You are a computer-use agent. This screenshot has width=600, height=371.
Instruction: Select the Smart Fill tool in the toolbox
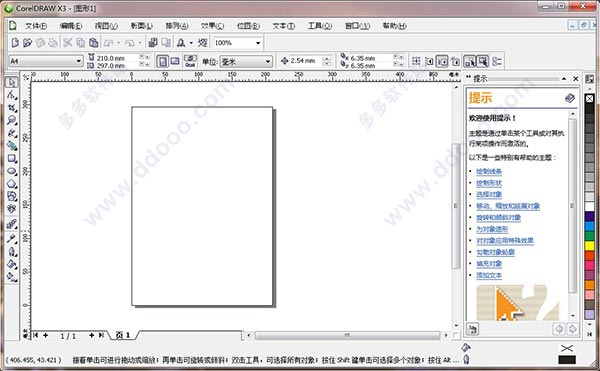pyautogui.click(x=11, y=145)
